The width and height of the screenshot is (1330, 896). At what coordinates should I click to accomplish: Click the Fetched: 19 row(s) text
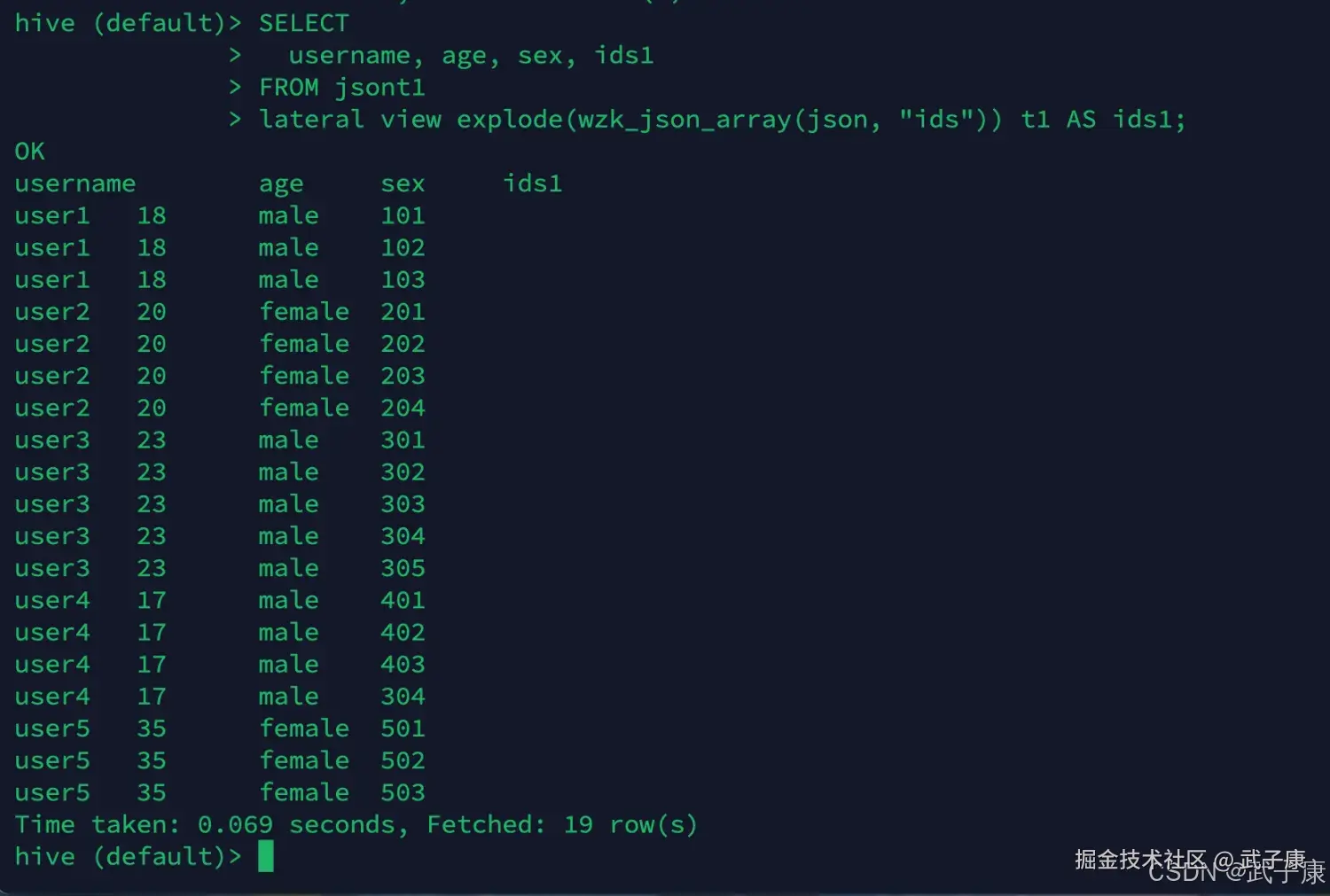pos(562,824)
